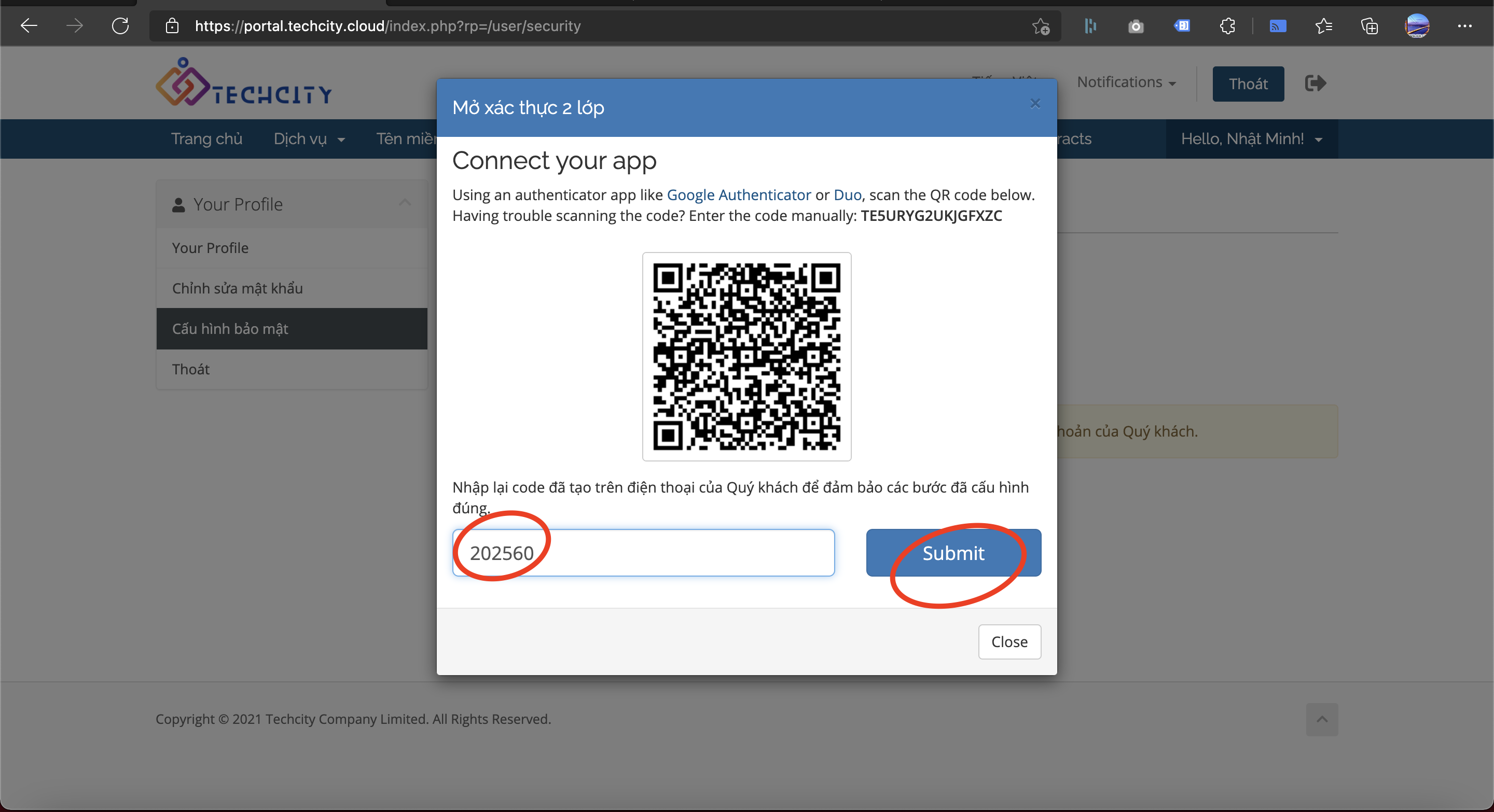
Task: View site info via the address bar lock icon
Action: coord(172,26)
